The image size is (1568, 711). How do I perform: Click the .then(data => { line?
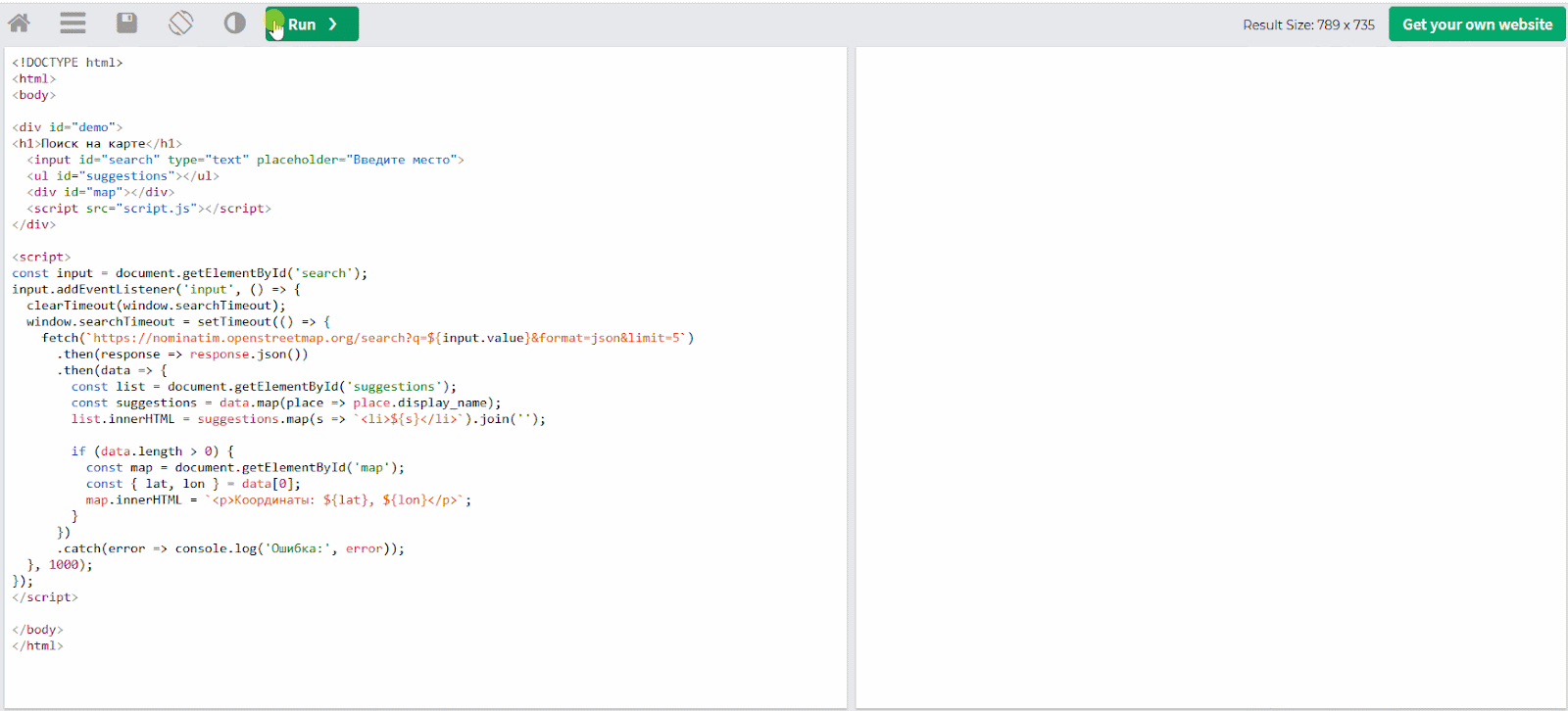[112, 370]
